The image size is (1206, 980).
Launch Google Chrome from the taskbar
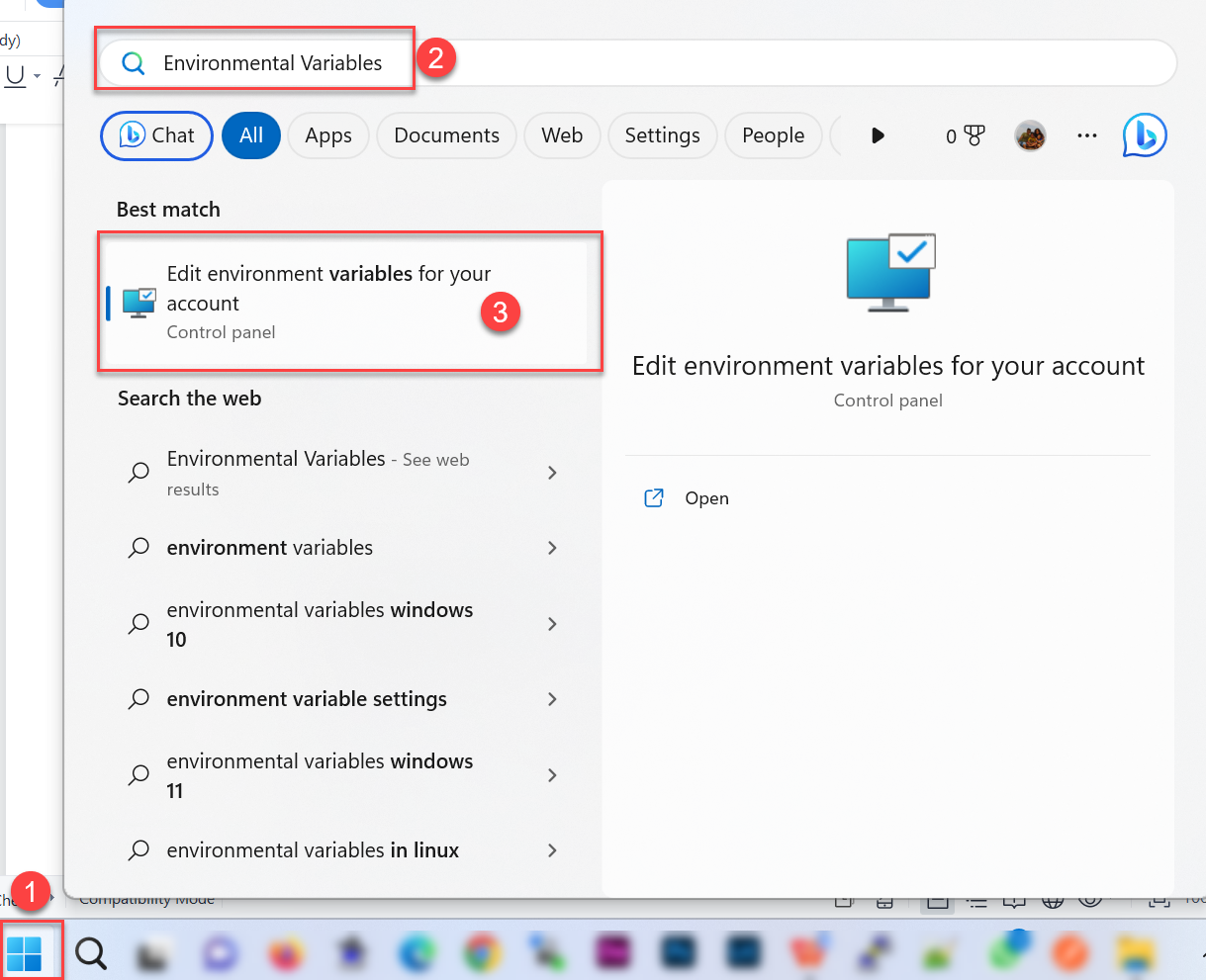(482, 952)
